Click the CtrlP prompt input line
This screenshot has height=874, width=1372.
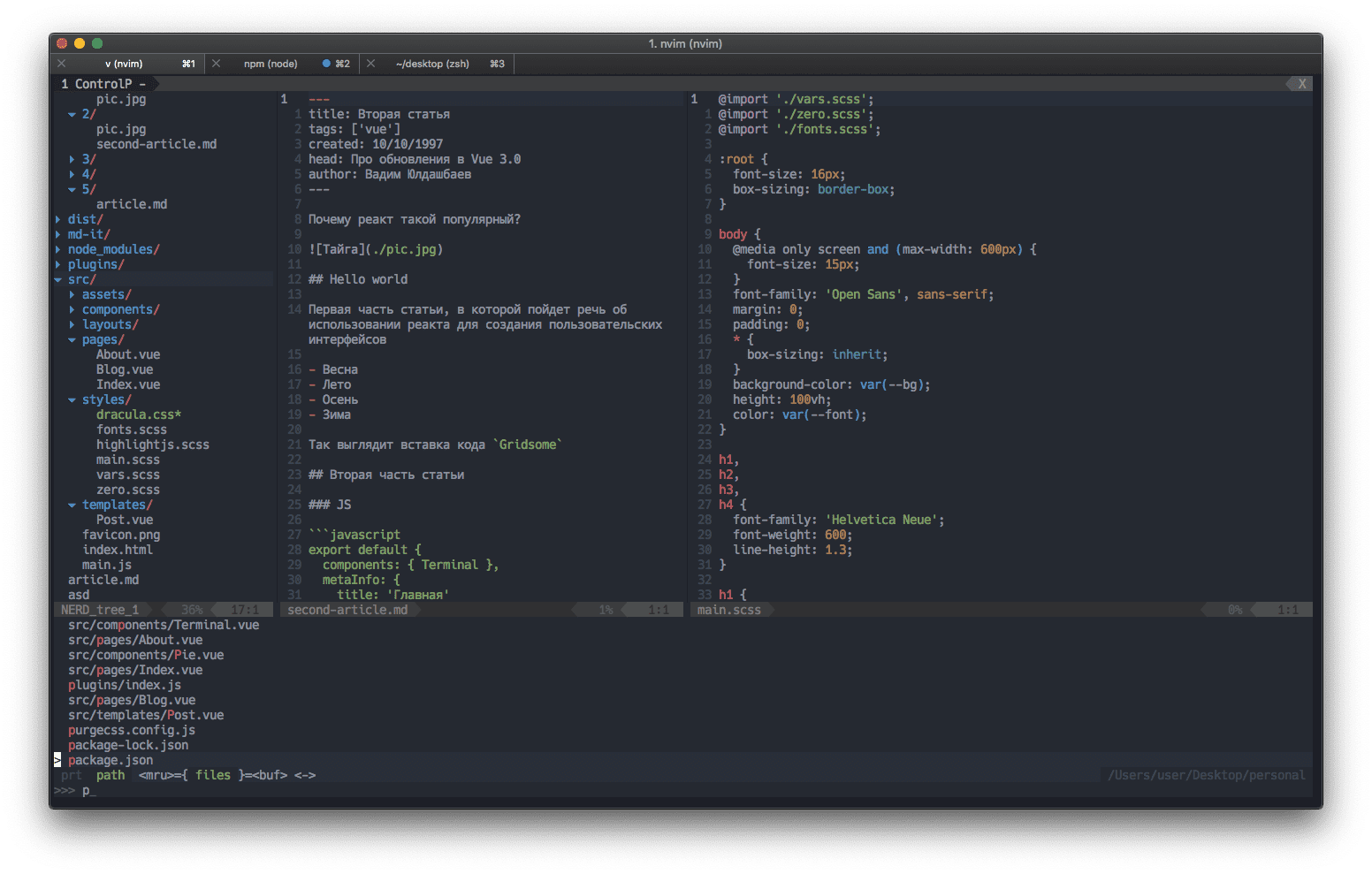click(x=682, y=790)
